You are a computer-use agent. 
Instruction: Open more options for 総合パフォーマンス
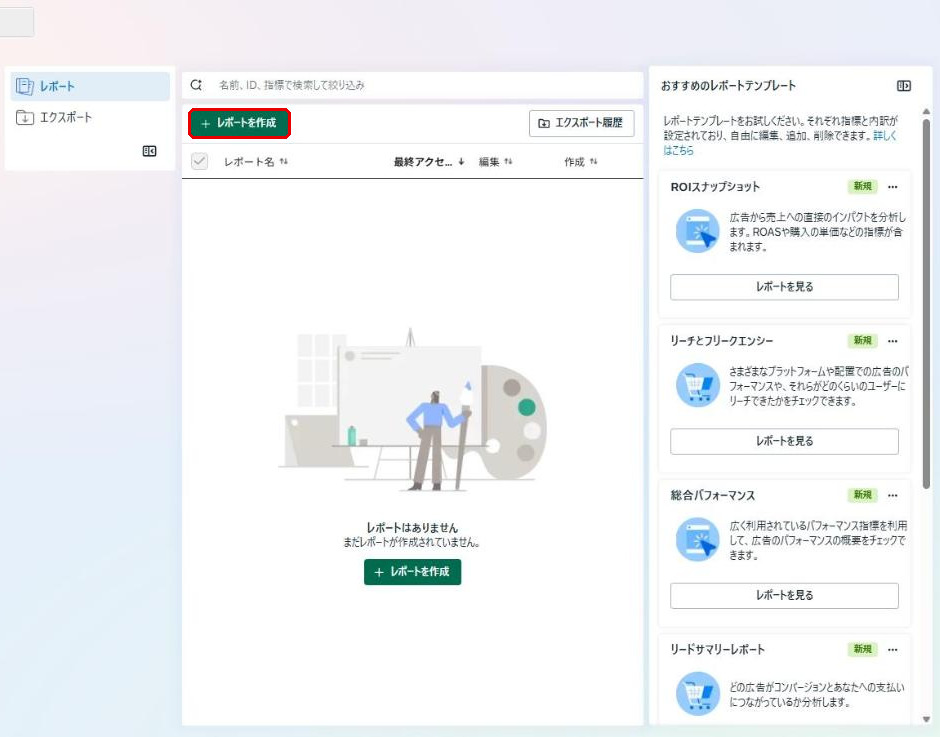893,495
